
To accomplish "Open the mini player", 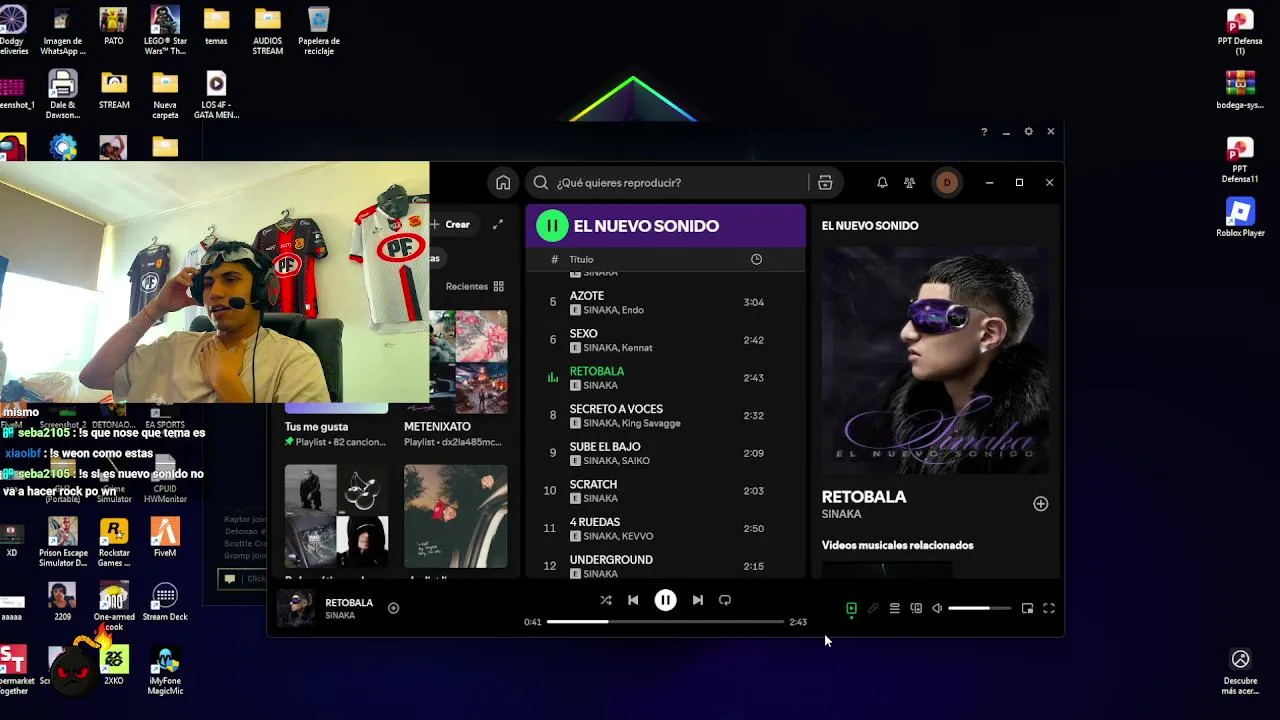I will click(1027, 608).
